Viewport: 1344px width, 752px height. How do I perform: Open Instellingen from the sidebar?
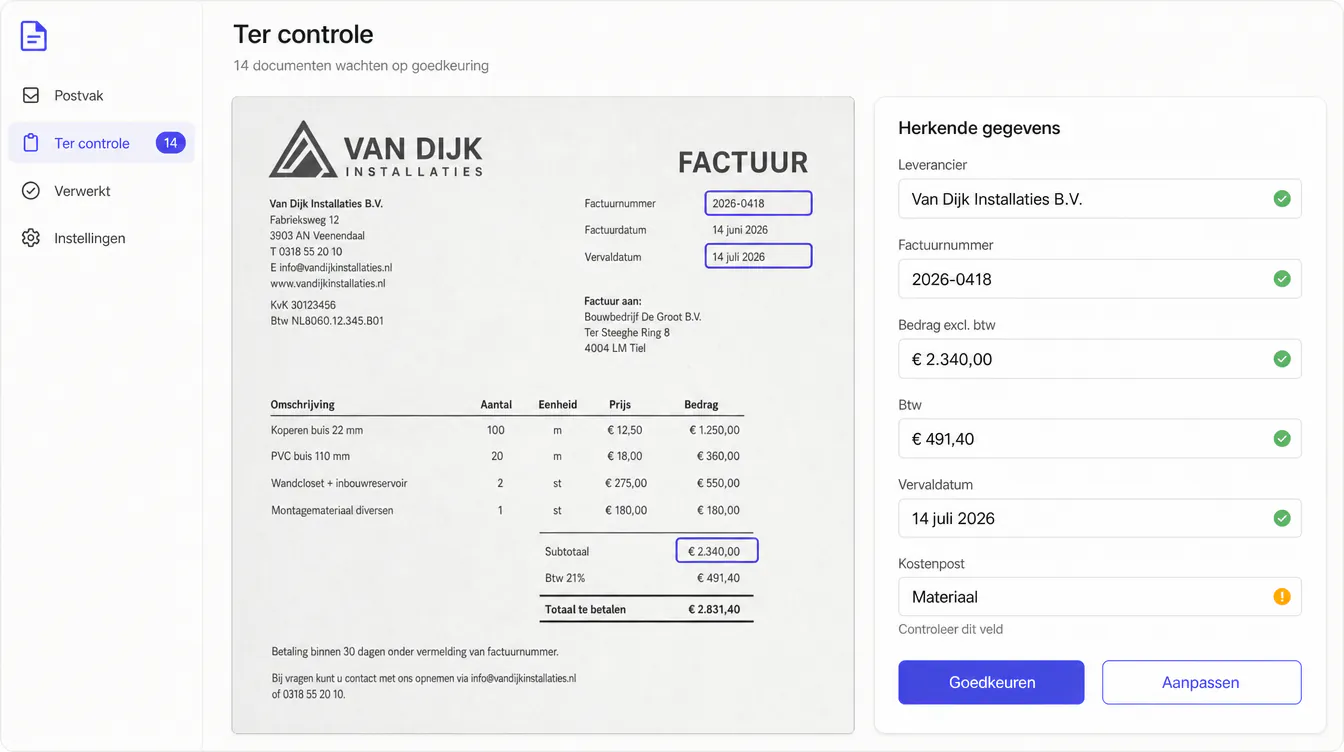coord(101,238)
